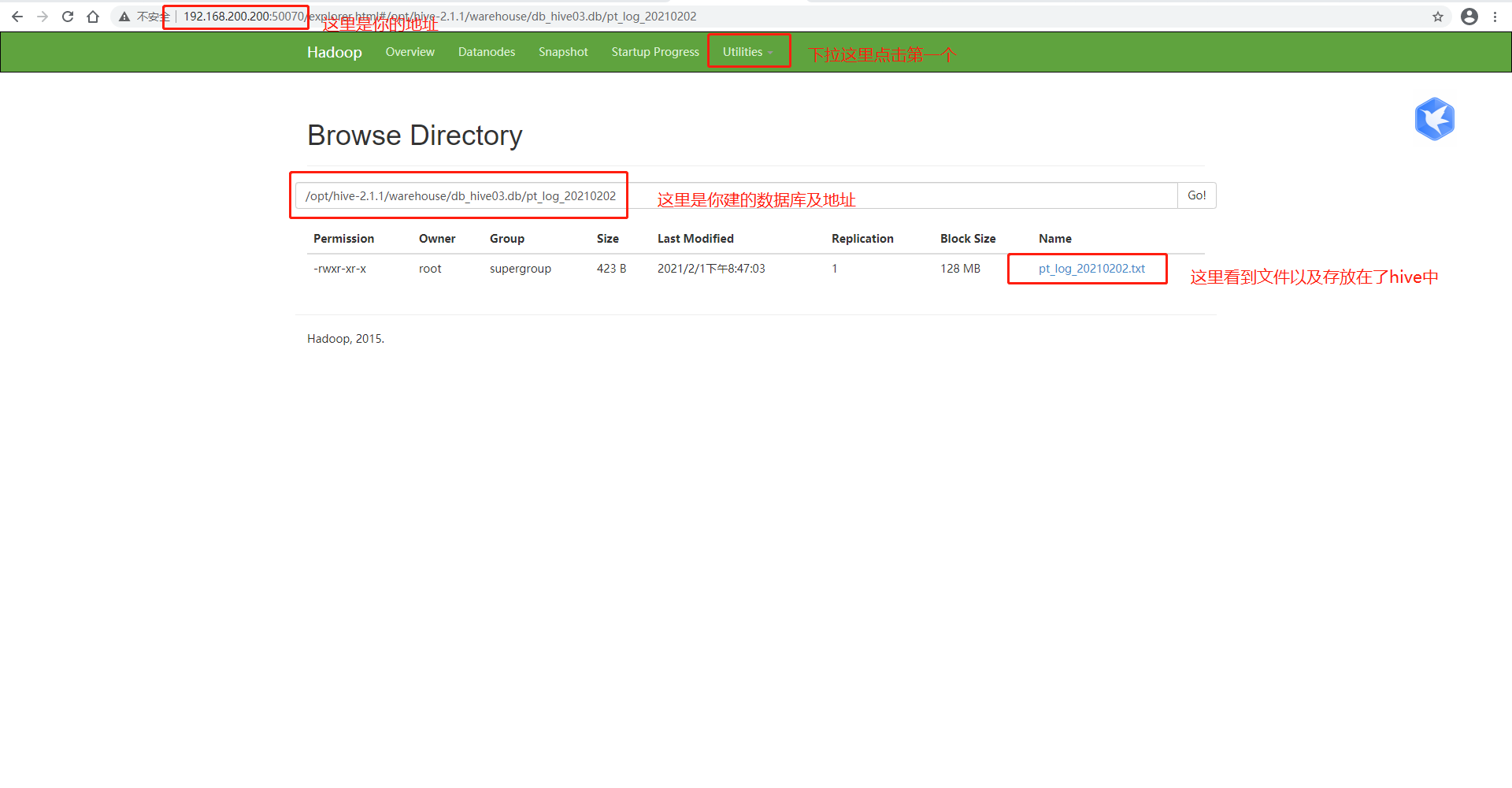Open the Startup Progress tab
The image size is (1512, 788).
[x=655, y=52]
